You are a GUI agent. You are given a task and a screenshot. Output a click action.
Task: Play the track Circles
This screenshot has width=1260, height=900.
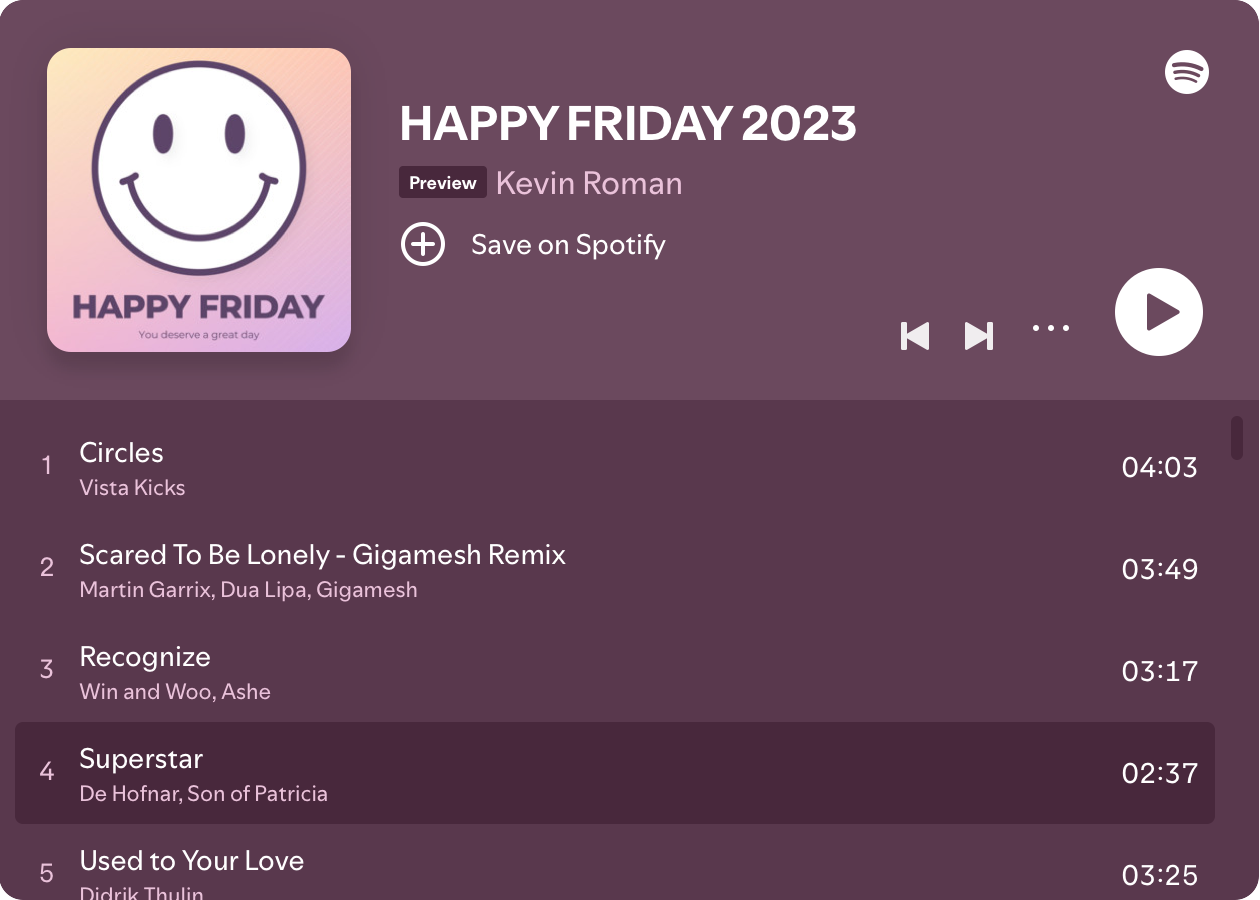[x=615, y=467]
